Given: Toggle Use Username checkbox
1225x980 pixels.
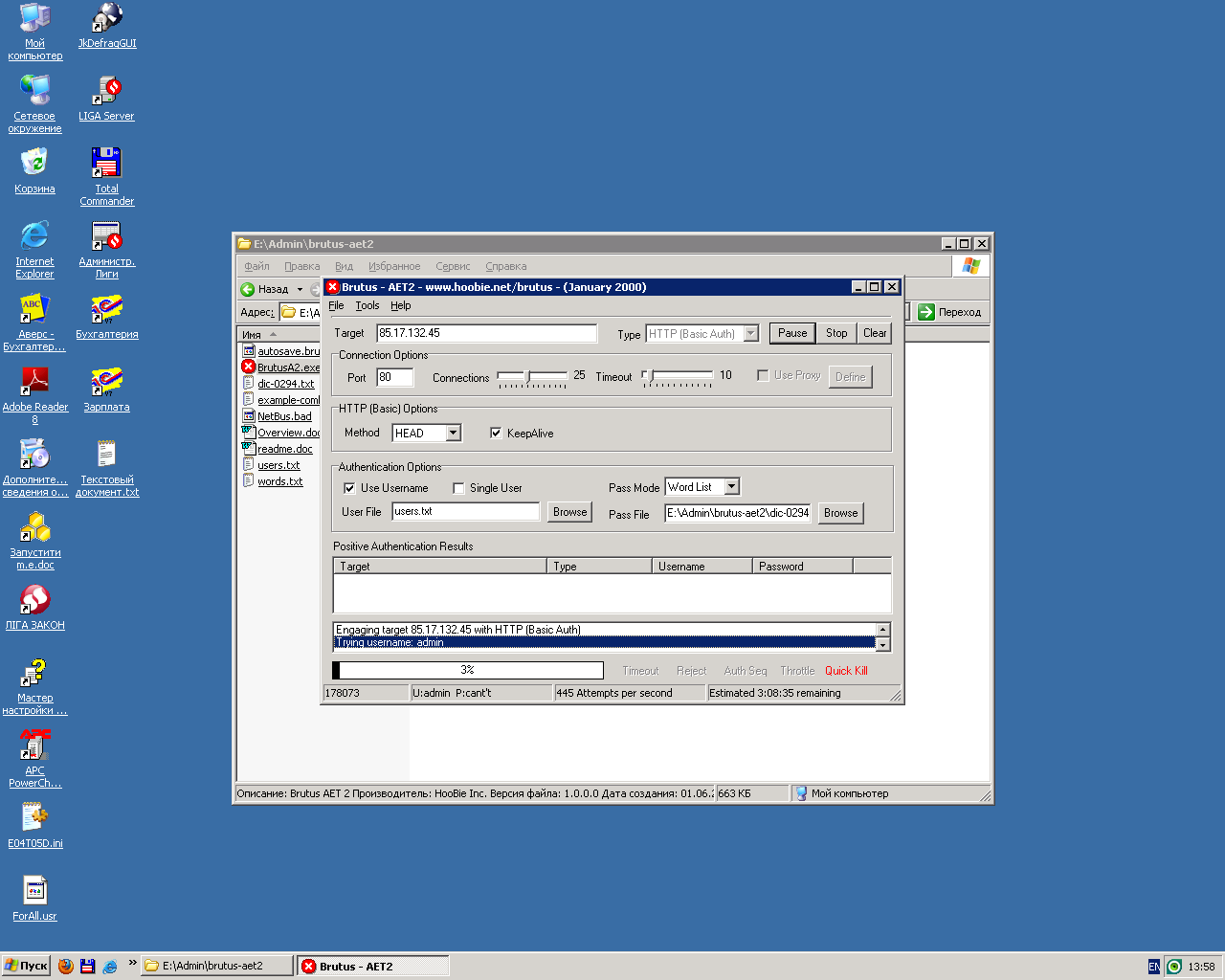Looking at the screenshot, I should click(349, 488).
